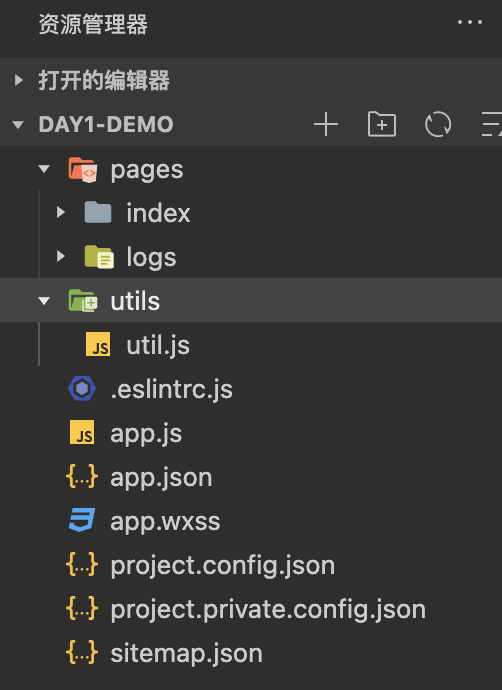Screen dimensions: 502x690
Task: Click the ESLint icon beside .eslintrc.js
Action: (x=82, y=389)
